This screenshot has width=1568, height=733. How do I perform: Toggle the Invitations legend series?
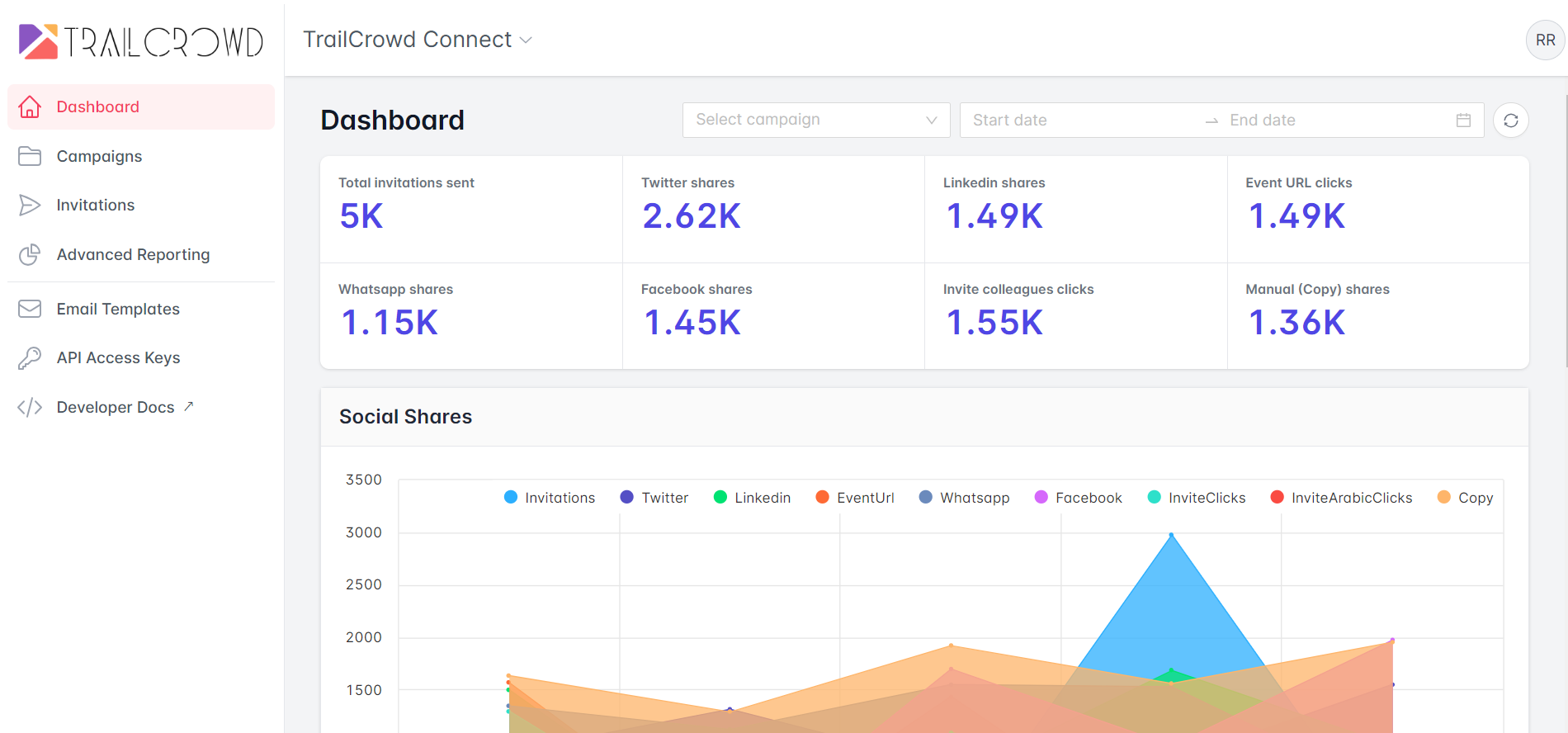550,498
